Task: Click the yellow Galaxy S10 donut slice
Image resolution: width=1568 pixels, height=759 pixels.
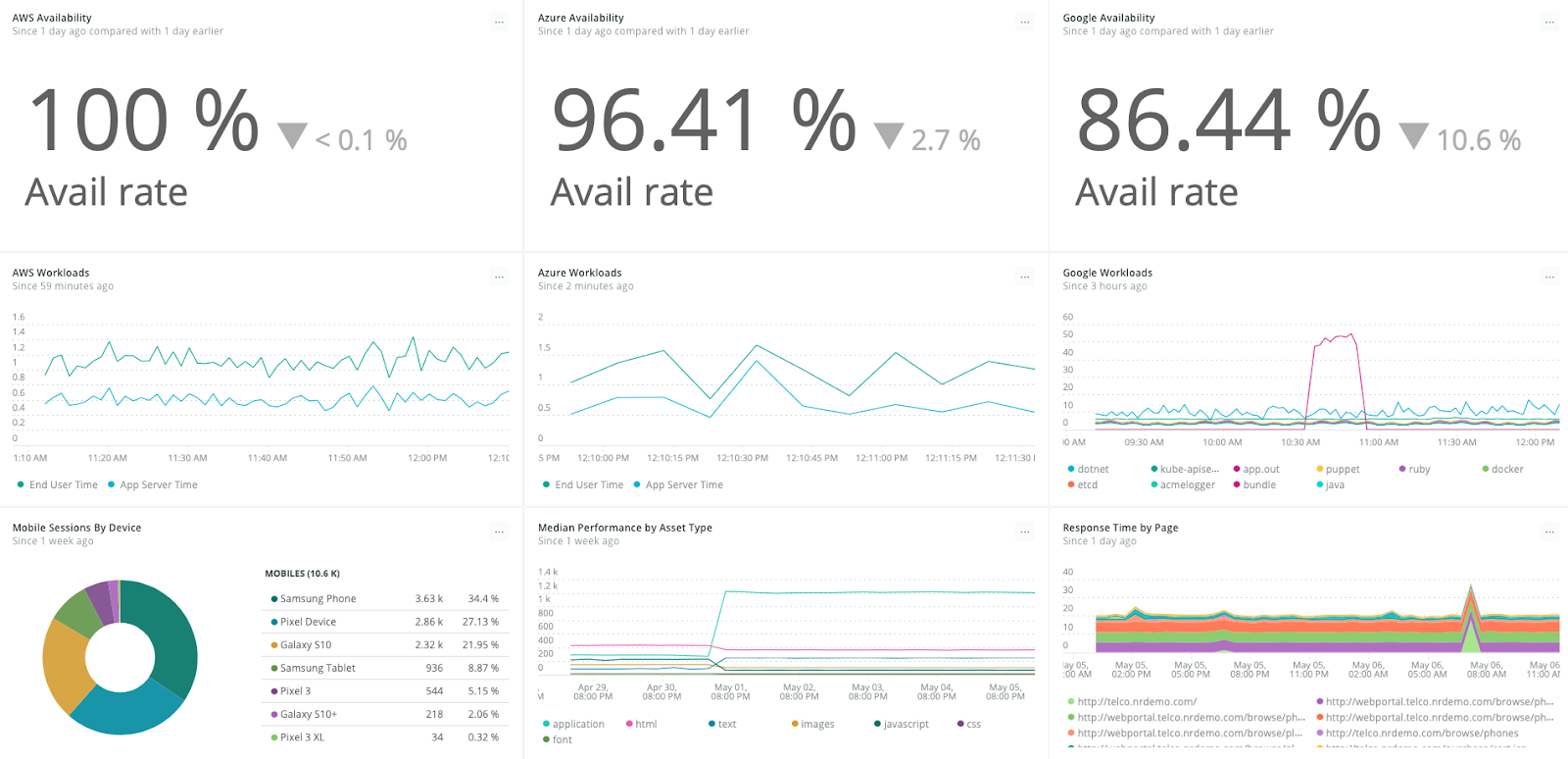Action: [65, 665]
